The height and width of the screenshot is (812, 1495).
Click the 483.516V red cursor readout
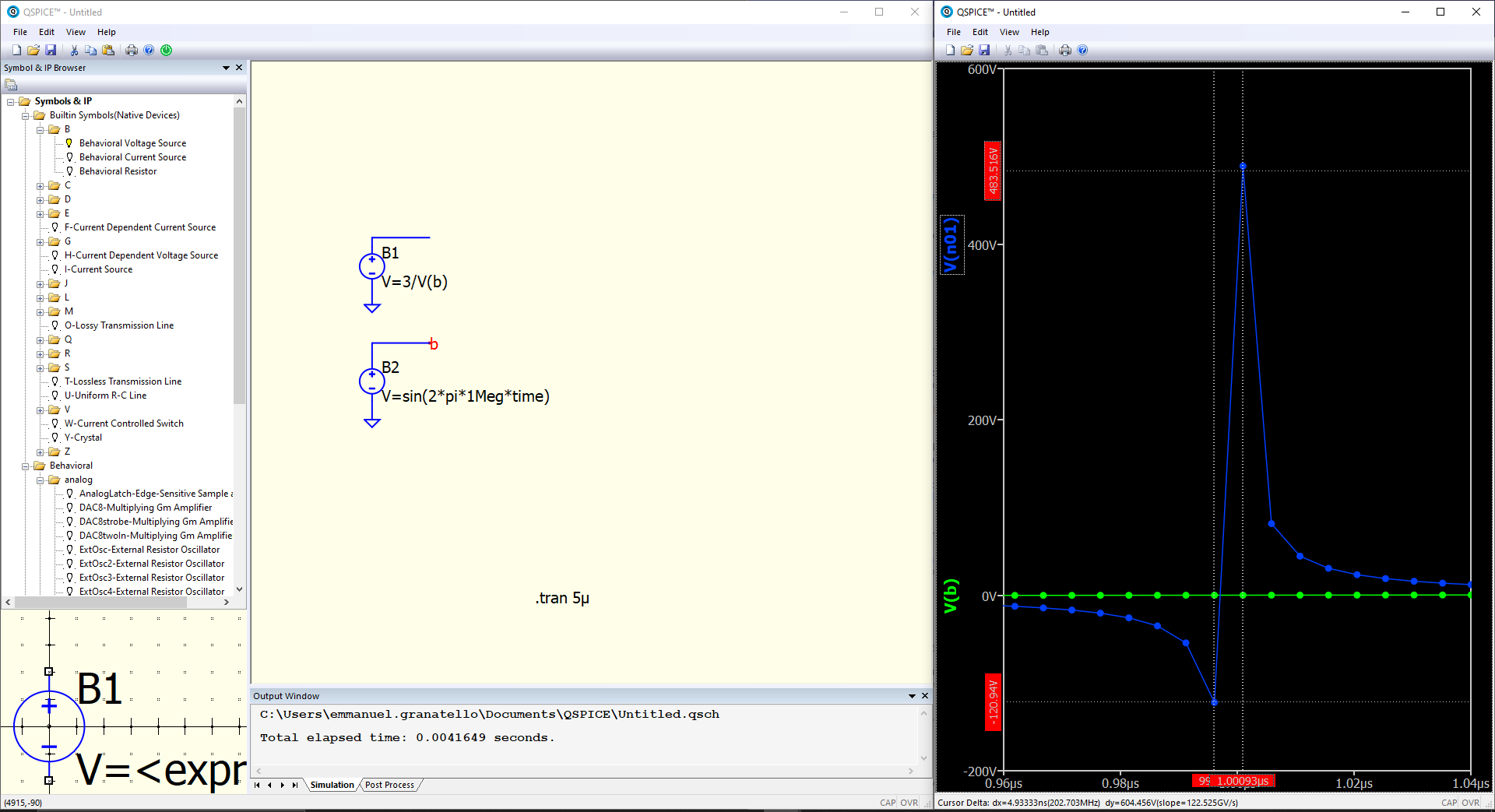993,170
